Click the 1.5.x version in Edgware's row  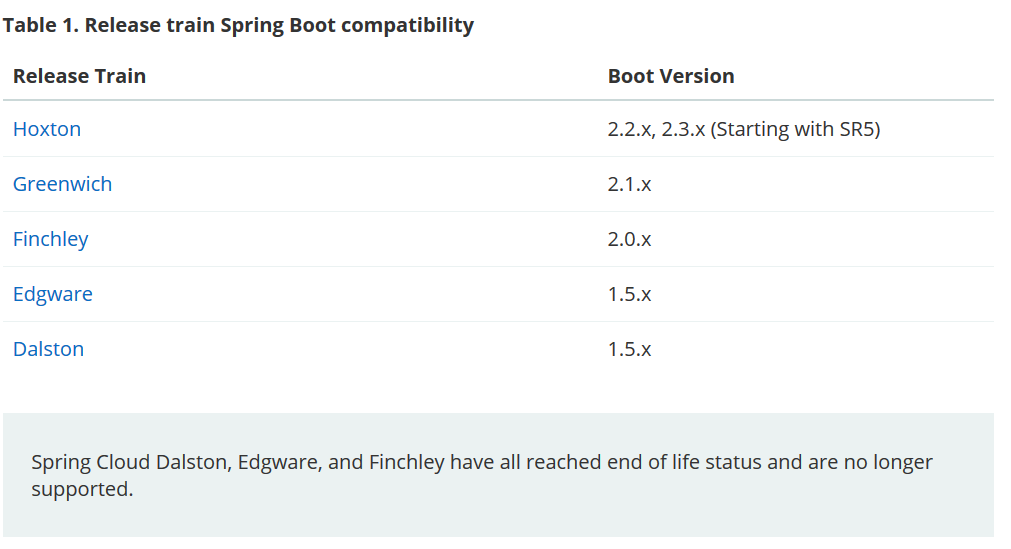[x=630, y=294]
